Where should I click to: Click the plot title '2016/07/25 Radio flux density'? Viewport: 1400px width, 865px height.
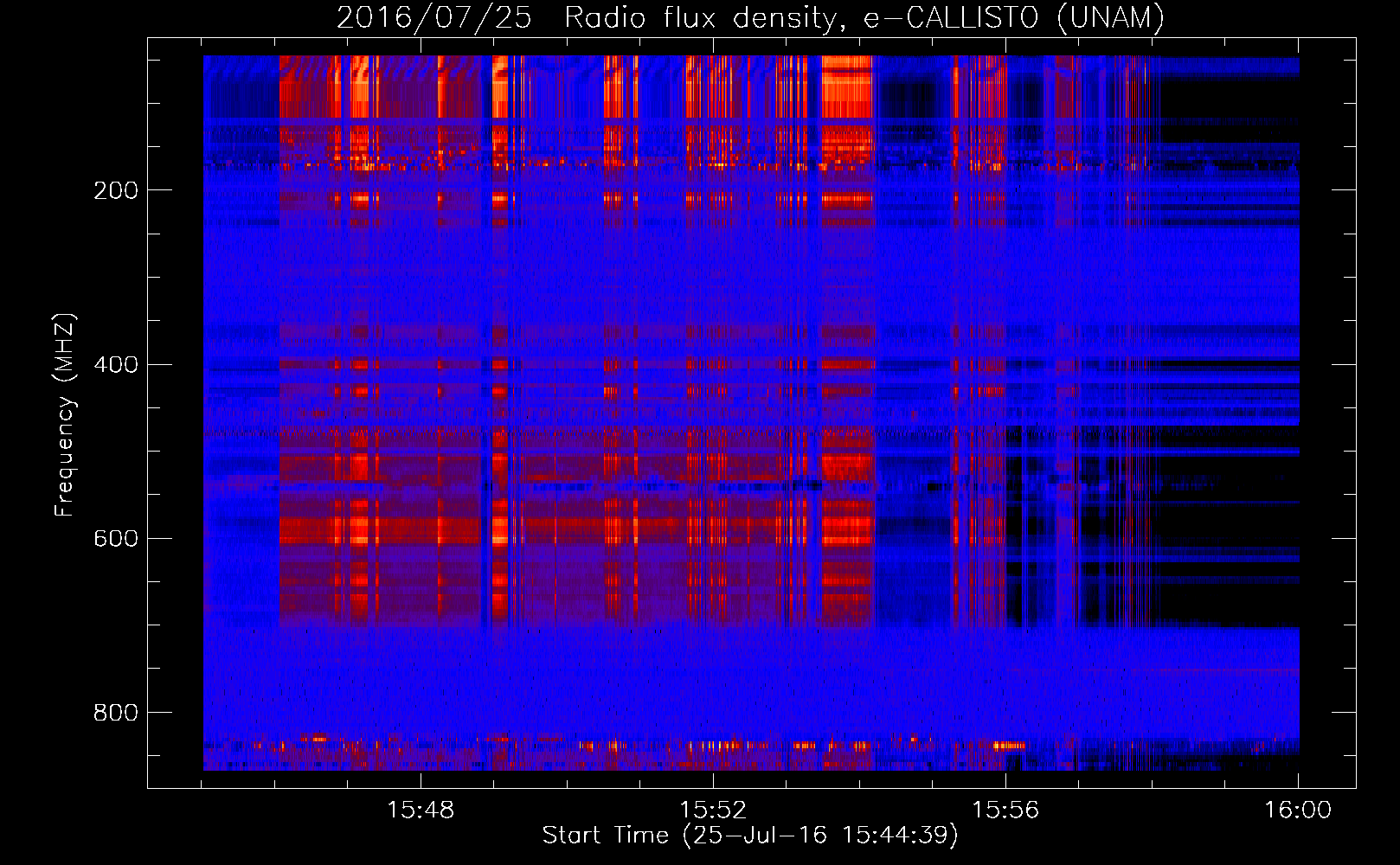588,18
